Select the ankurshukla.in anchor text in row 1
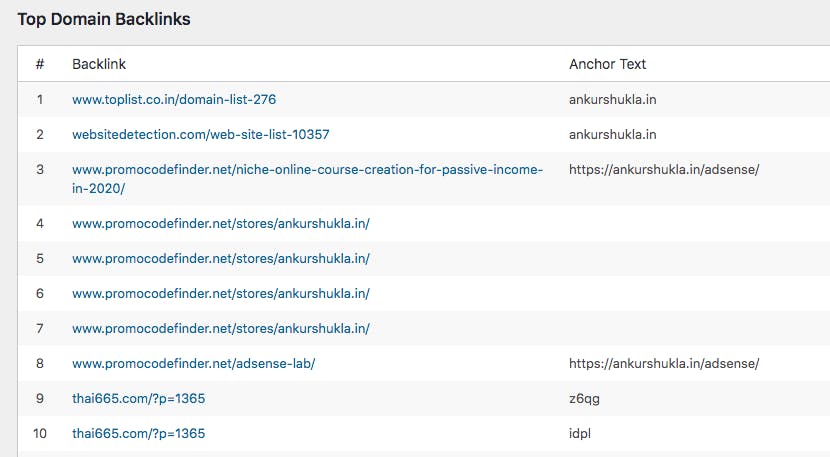The height and width of the screenshot is (457, 830). point(612,100)
